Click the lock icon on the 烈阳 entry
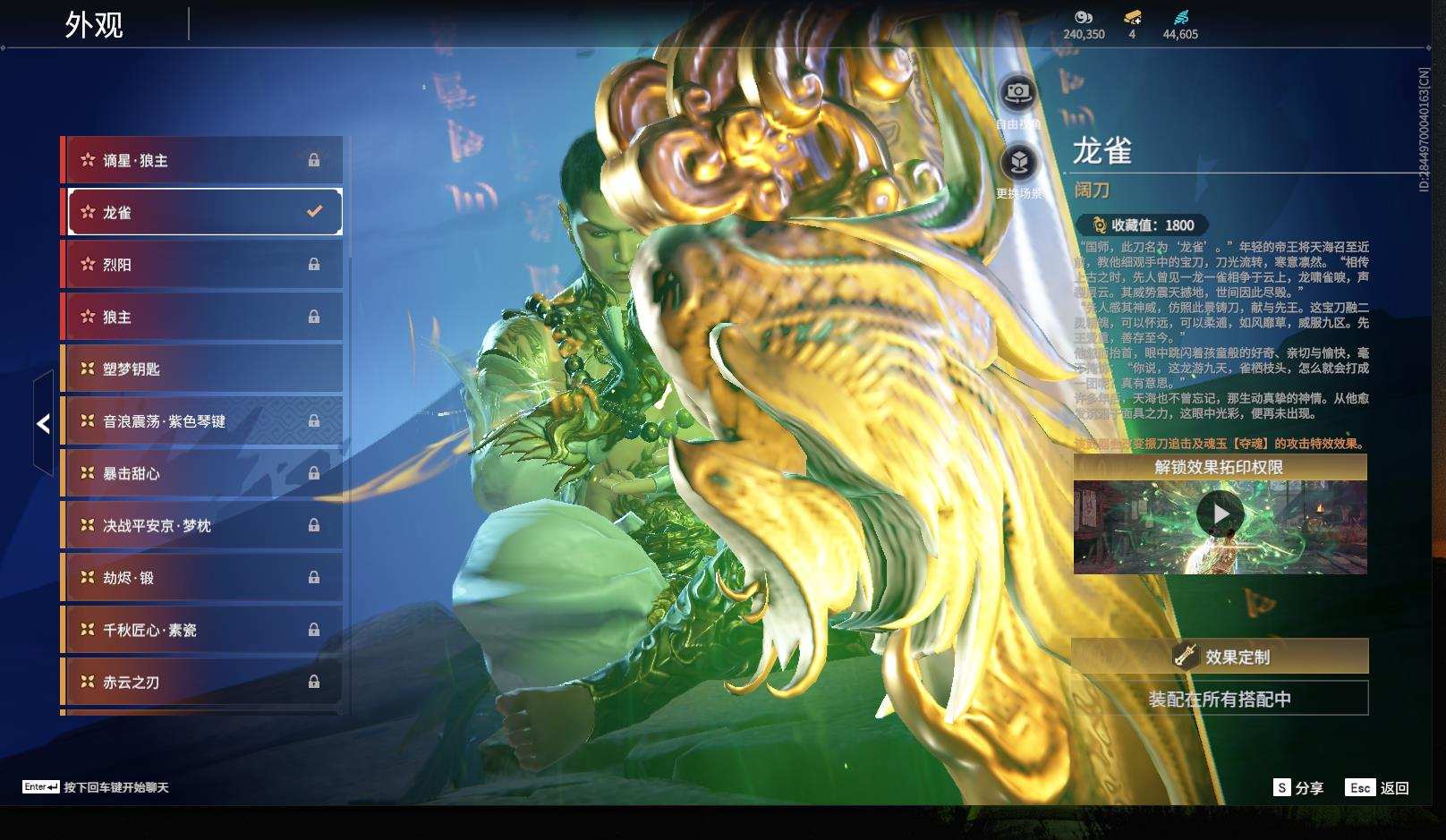This screenshot has height=840, width=1446. pos(313,265)
